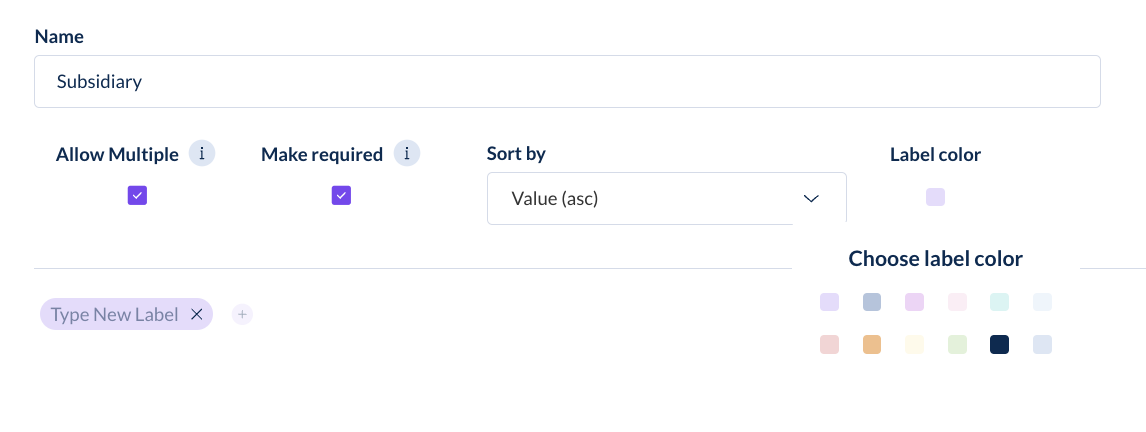Pick the light green label color
The image size is (1146, 432).
click(x=957, y=344)
